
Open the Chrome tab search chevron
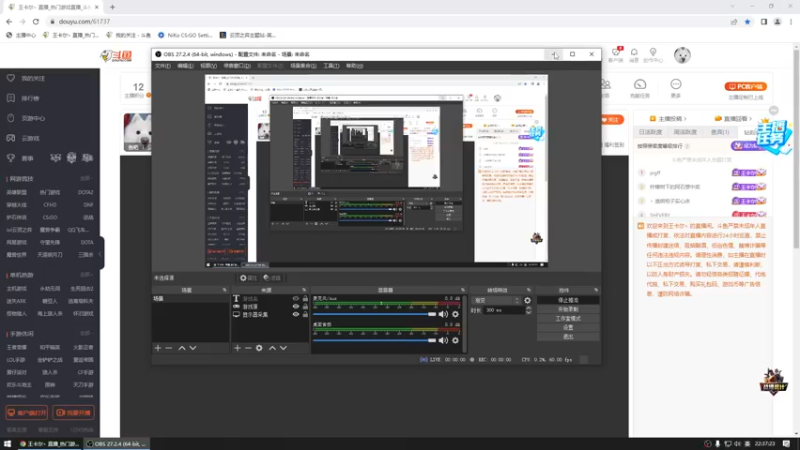tap(733, 7)
